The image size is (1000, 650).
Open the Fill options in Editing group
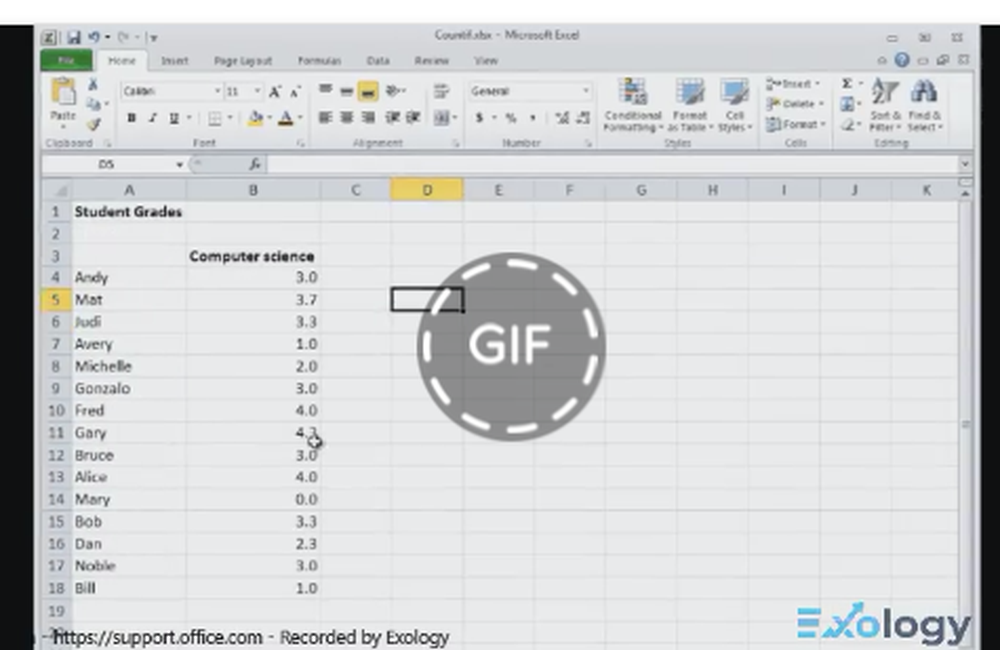[847, 104]
